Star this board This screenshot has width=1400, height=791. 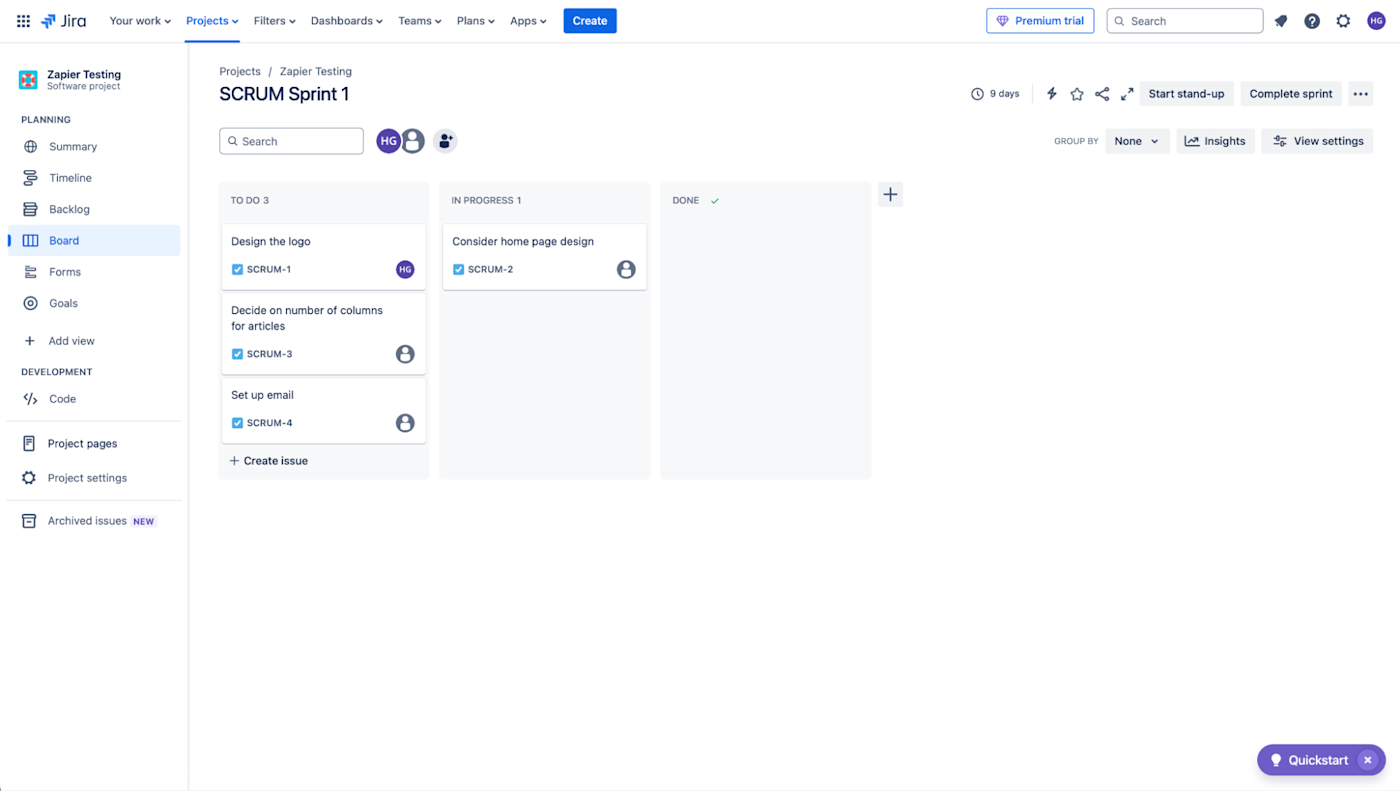1077,94
